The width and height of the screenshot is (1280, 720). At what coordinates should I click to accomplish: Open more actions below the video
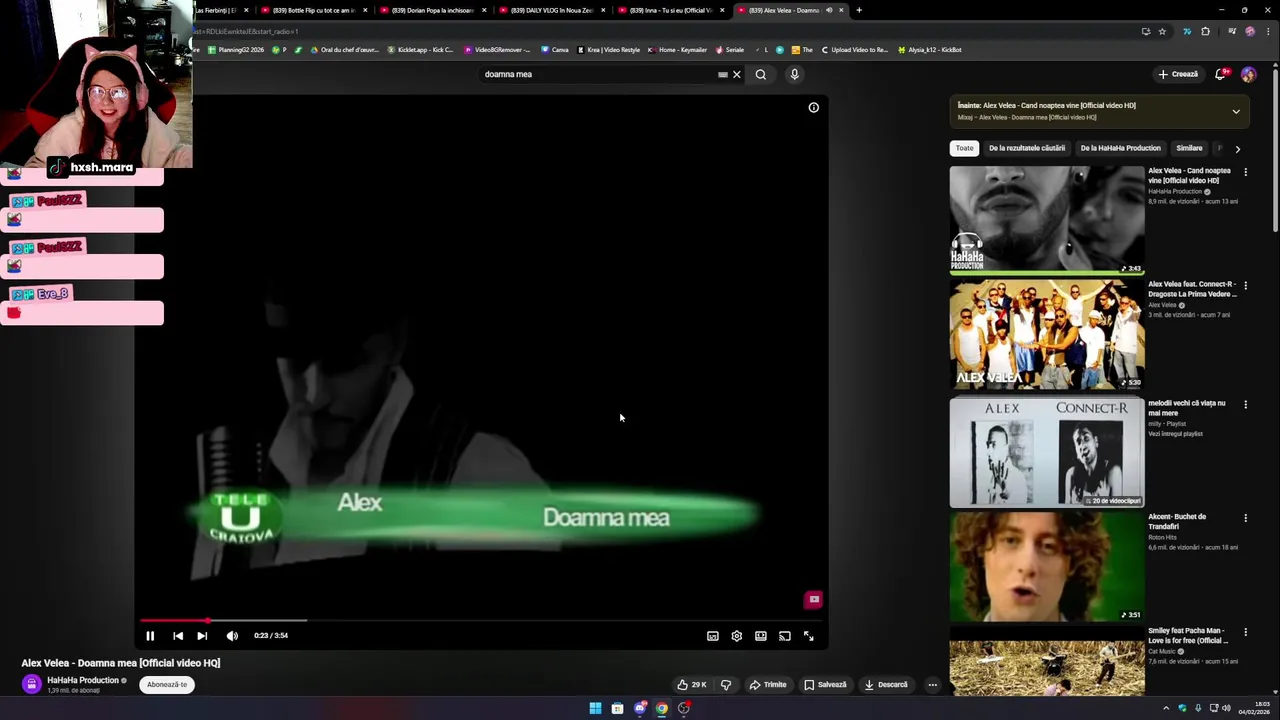click(x=932, y=685)
